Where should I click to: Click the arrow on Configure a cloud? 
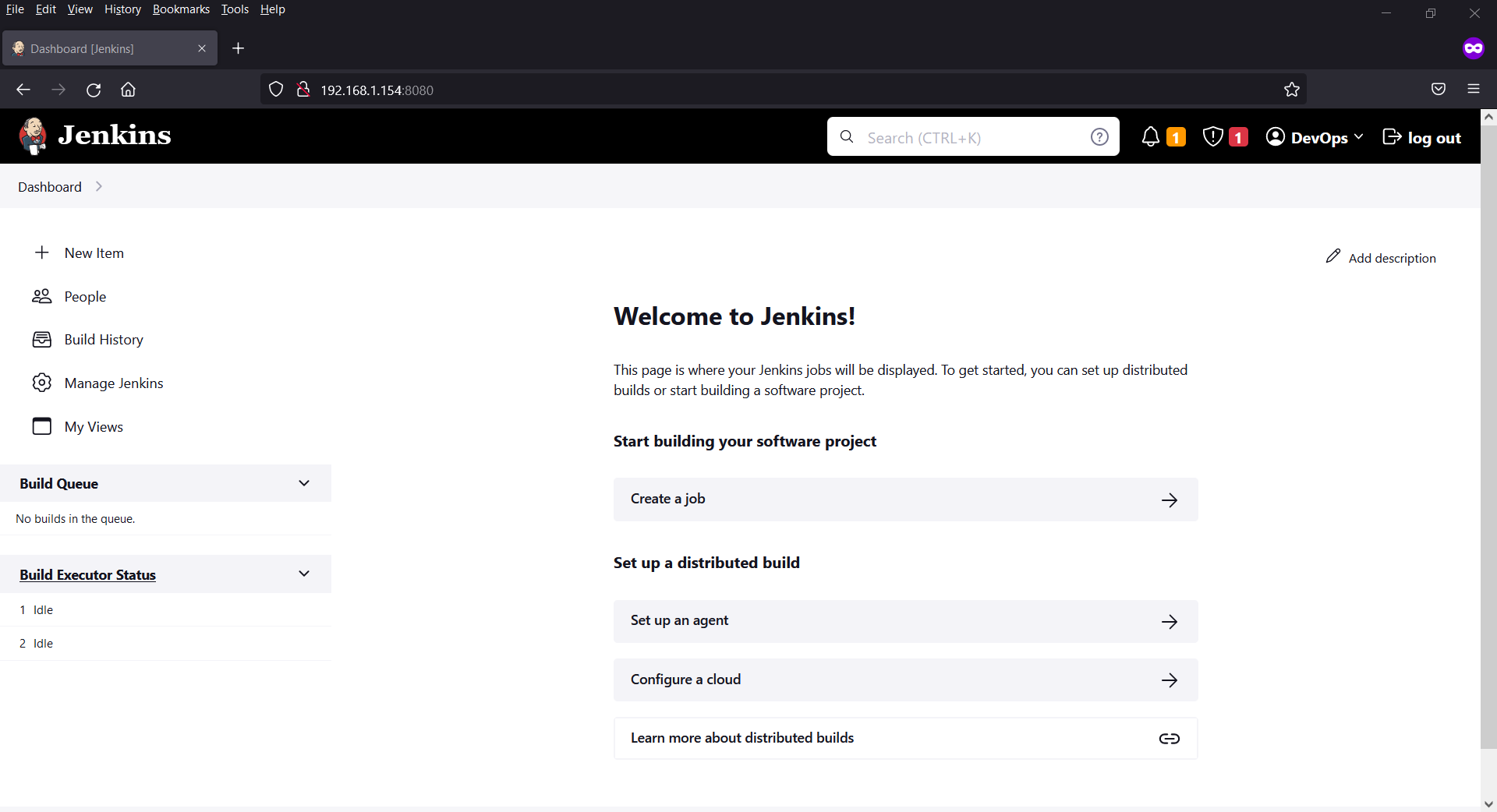point(1170,680)
